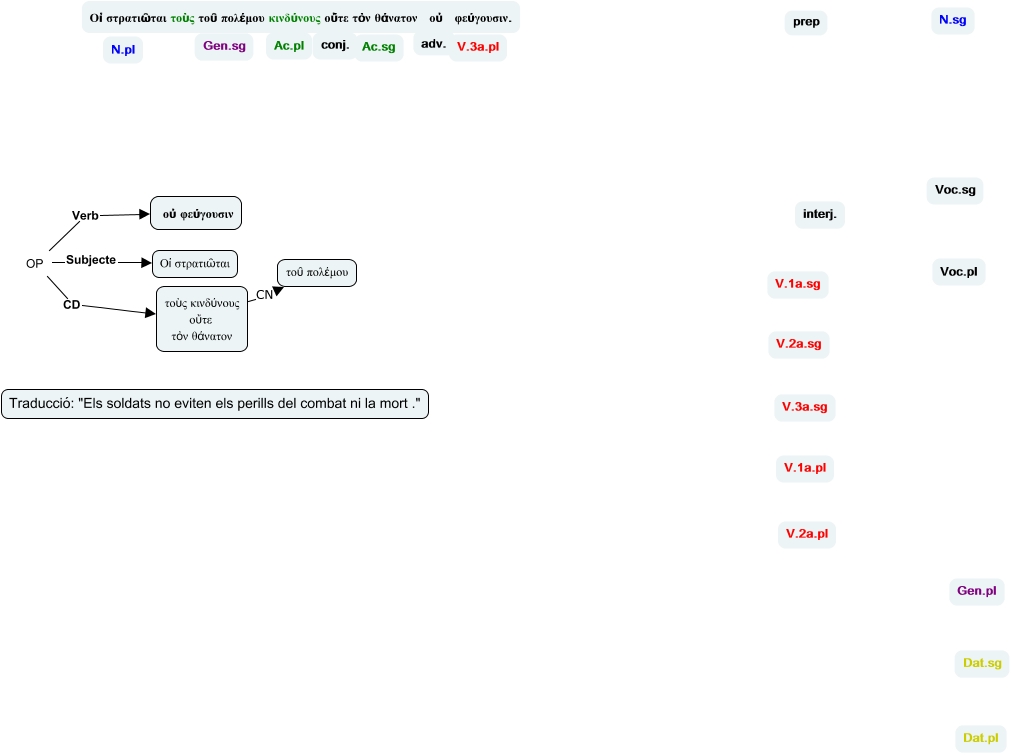Select the οὐ φεύγουσιν verb node

(x=197, y=213)
